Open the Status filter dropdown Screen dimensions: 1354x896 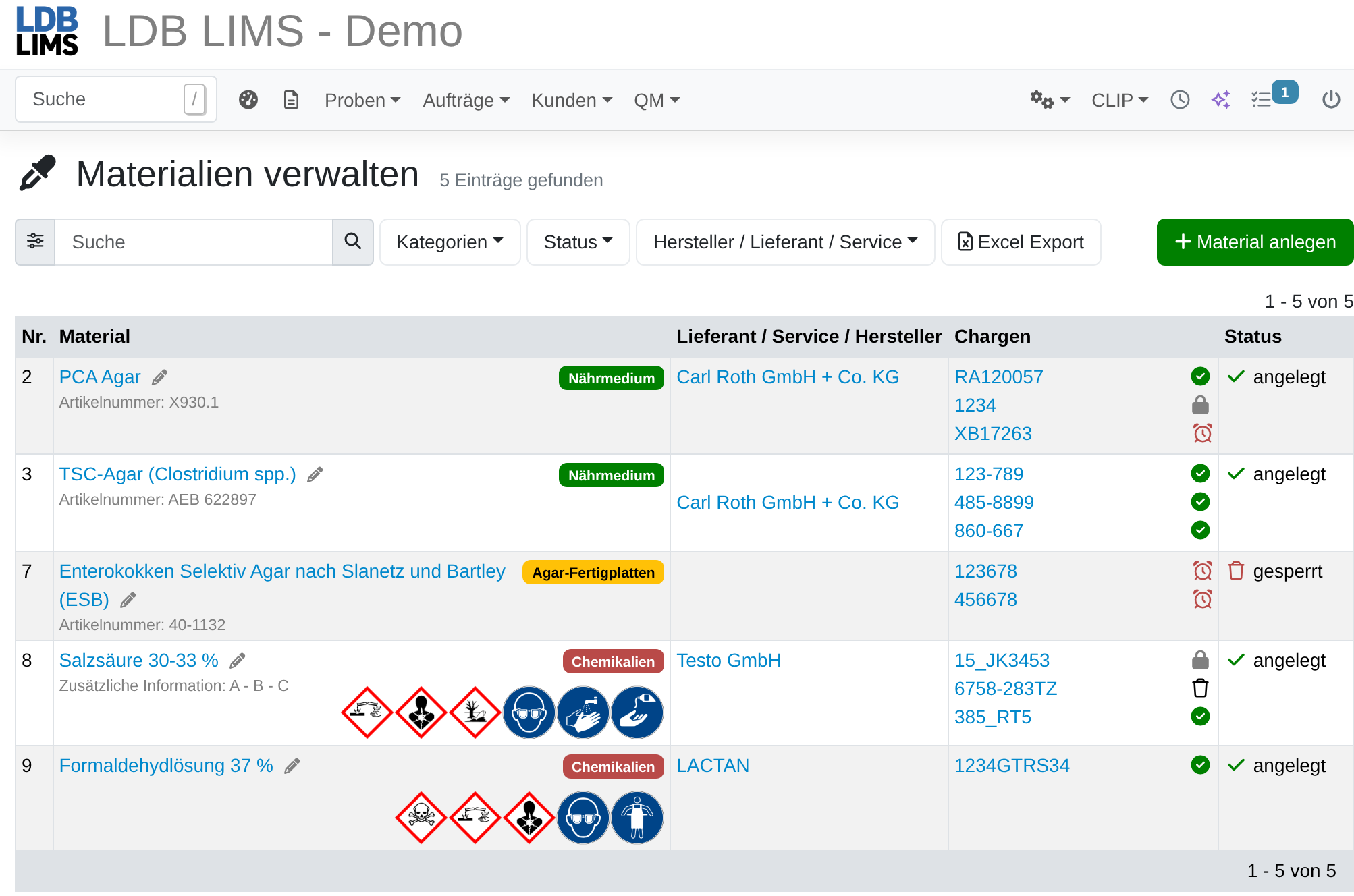pyautogui.click(x=578, y=242)
